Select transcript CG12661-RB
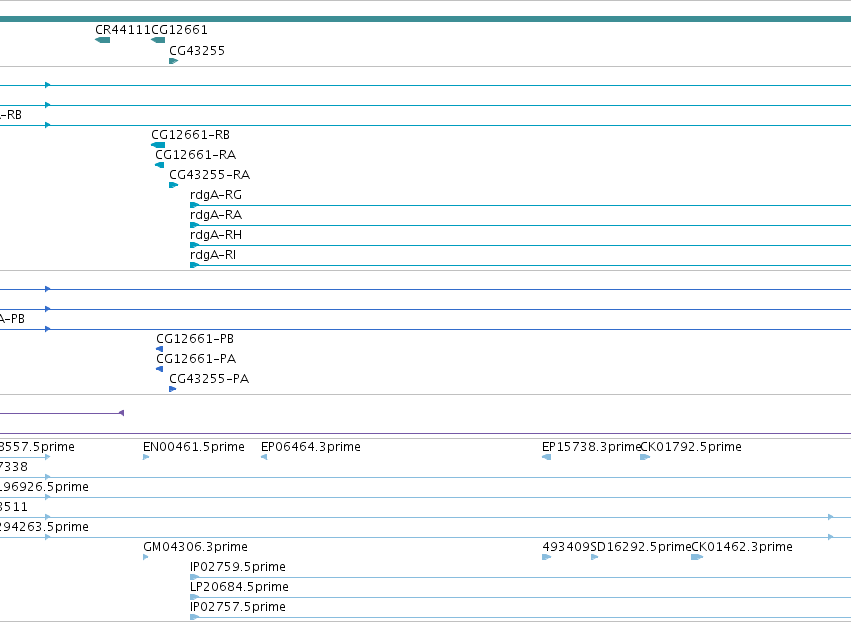The width and height of the screenshot is (851, 622). click(190, 135)
